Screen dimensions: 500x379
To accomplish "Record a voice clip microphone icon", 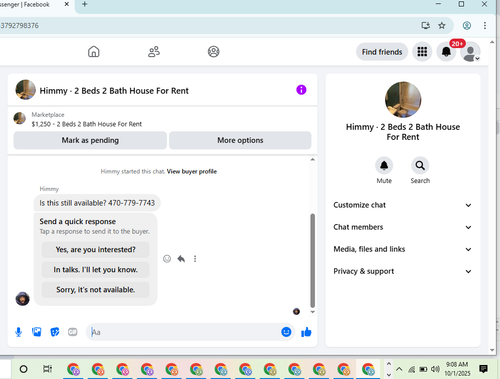I will (x=19, y=332).
